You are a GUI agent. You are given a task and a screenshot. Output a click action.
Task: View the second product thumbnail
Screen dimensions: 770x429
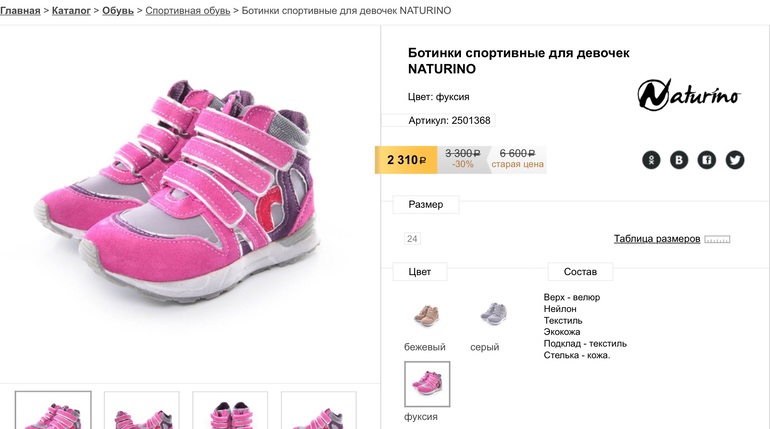coord(142,411)
